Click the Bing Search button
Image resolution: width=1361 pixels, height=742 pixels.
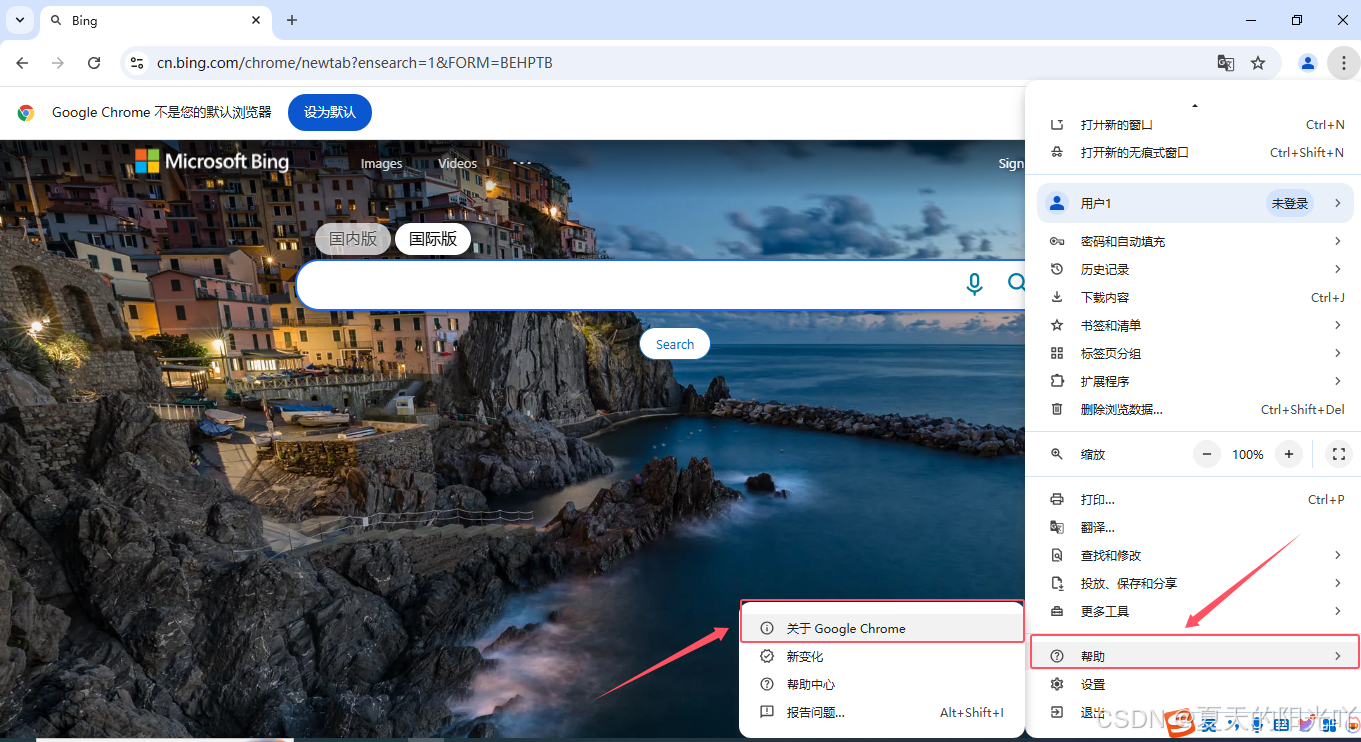(675, 344)
